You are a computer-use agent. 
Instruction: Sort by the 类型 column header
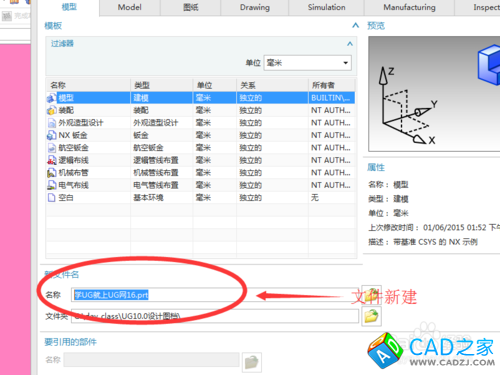162,85
